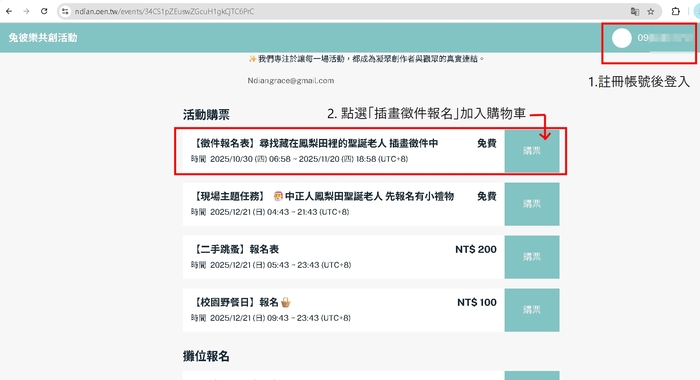Click the 免費 label on 現場主題任務 row
This screenshot has height=380, width=700.
[487, 196]
